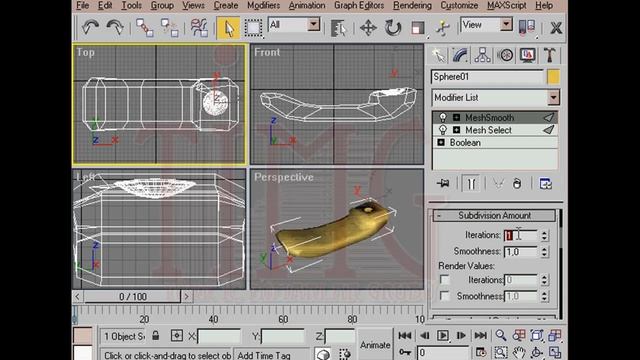Choose the Select and Move tool
Viewport: 640px width, 360px height.
[x=368, y=28]
